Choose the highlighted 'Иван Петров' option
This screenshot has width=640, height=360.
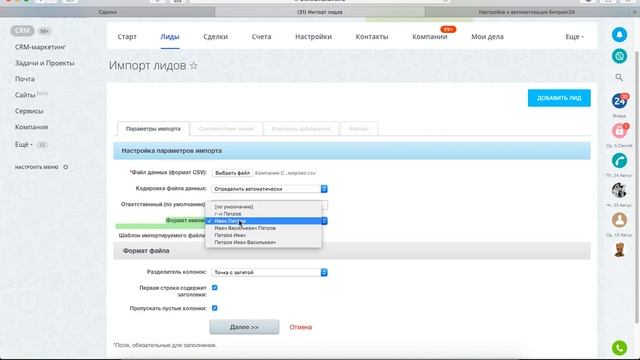pos(264,221)
